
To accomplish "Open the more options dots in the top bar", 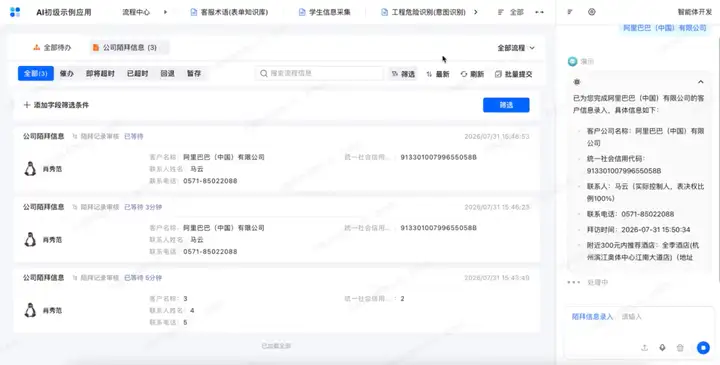I will (x=540, y=12).
